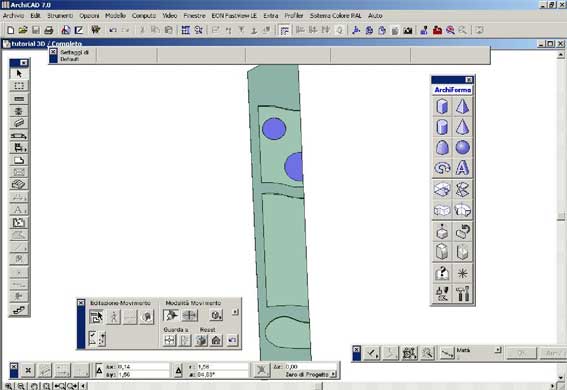
Task: Choose the cone shape in ArchiForma
Action: click(x=462, y=127)
